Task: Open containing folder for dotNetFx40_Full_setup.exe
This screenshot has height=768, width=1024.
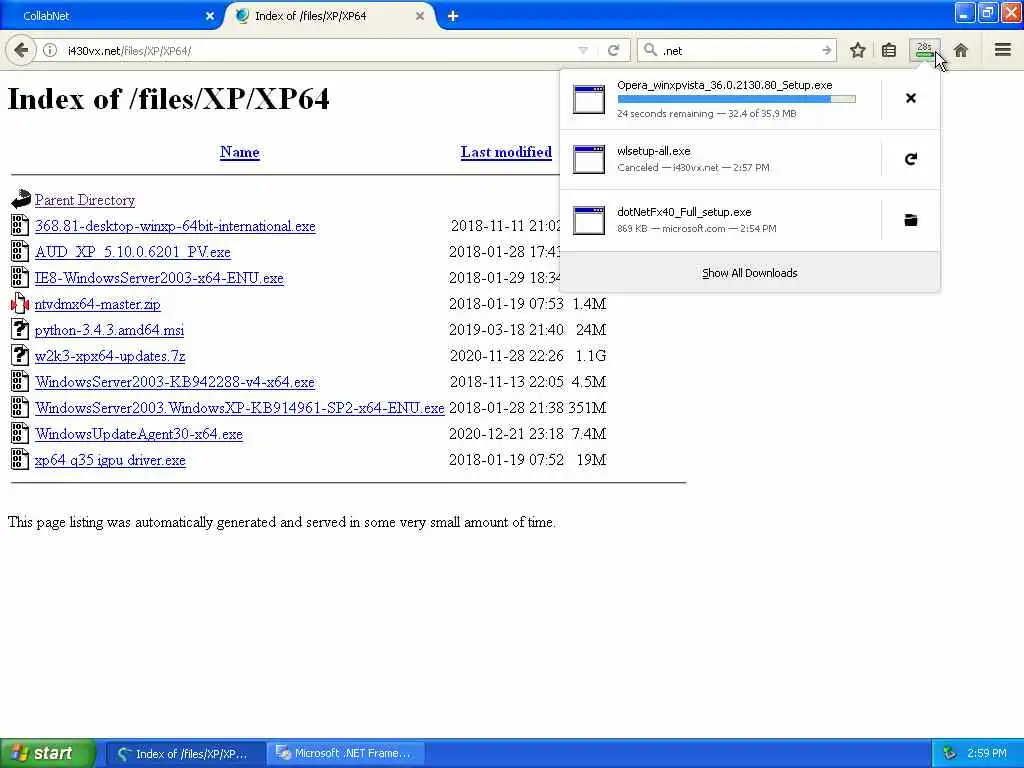Action: (x=910, y=220)
